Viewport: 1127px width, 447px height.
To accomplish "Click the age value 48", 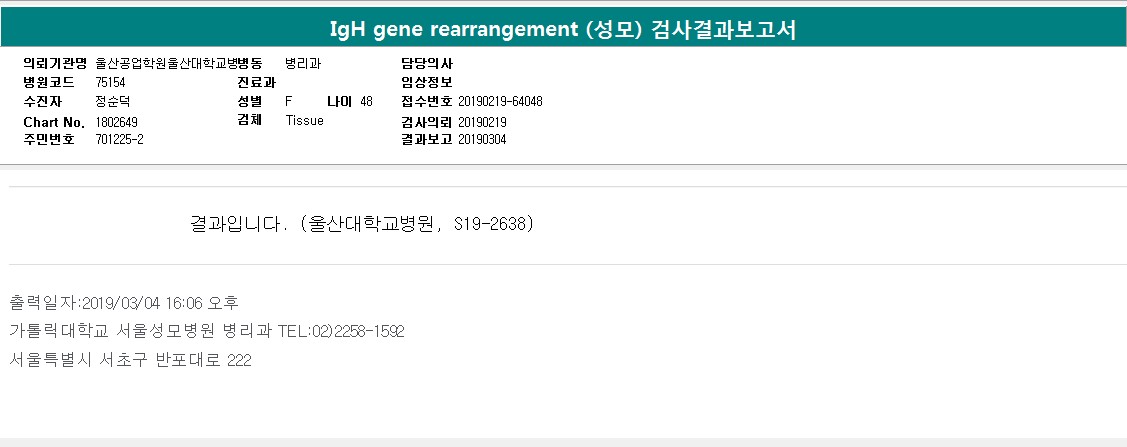I will (x=366, y=101).
